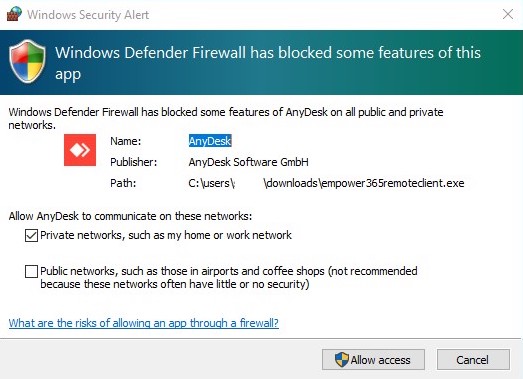The width and height of the screenshot is (523, 379).
Task: Click the Public networks label text
Action: click(229, 277)
